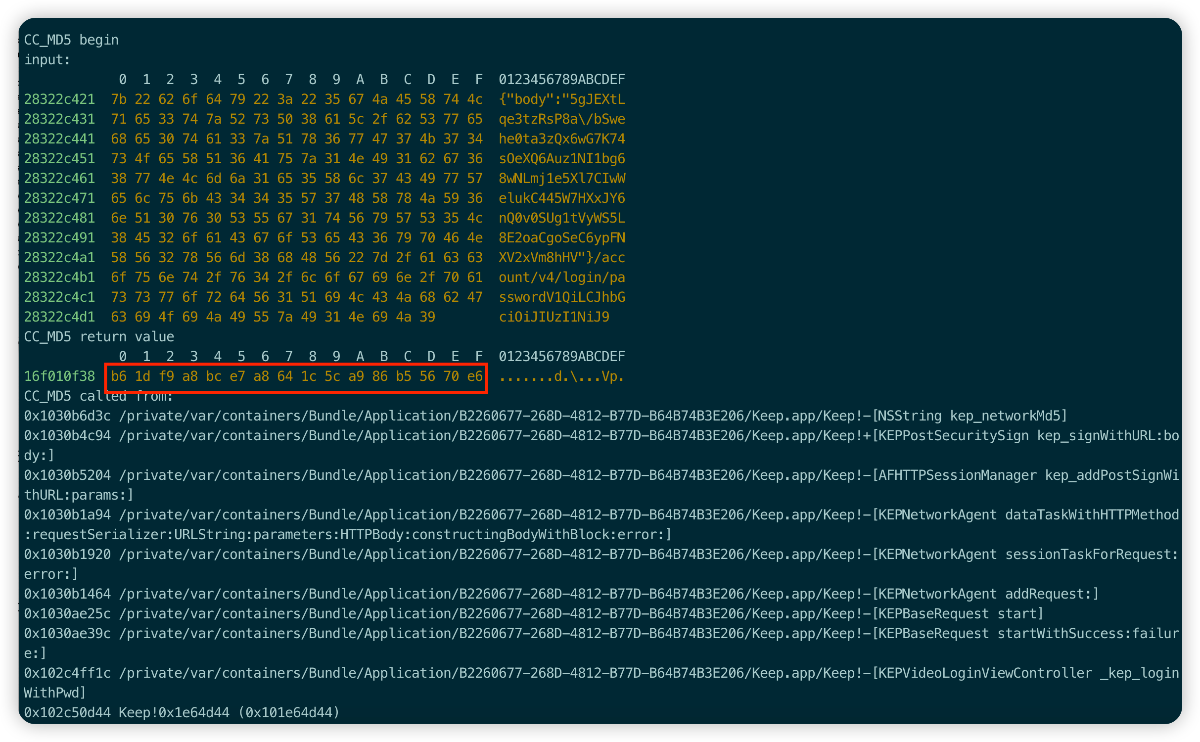Select the address 28322c471

(x=59, y=198)
